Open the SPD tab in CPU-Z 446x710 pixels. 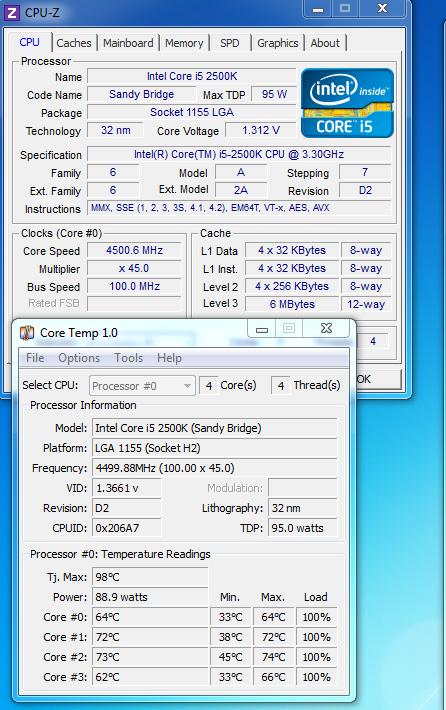(x=230, y=43)
